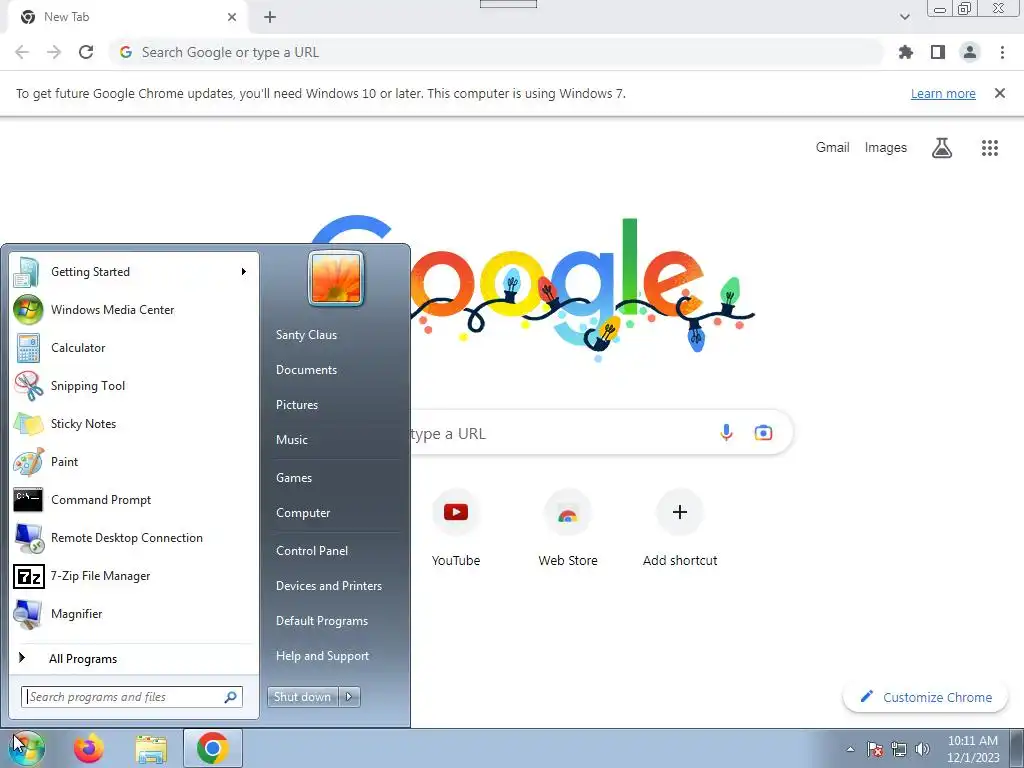Click the Shut down button
Screen dimensions: 1024x768
tap(303, 697)
